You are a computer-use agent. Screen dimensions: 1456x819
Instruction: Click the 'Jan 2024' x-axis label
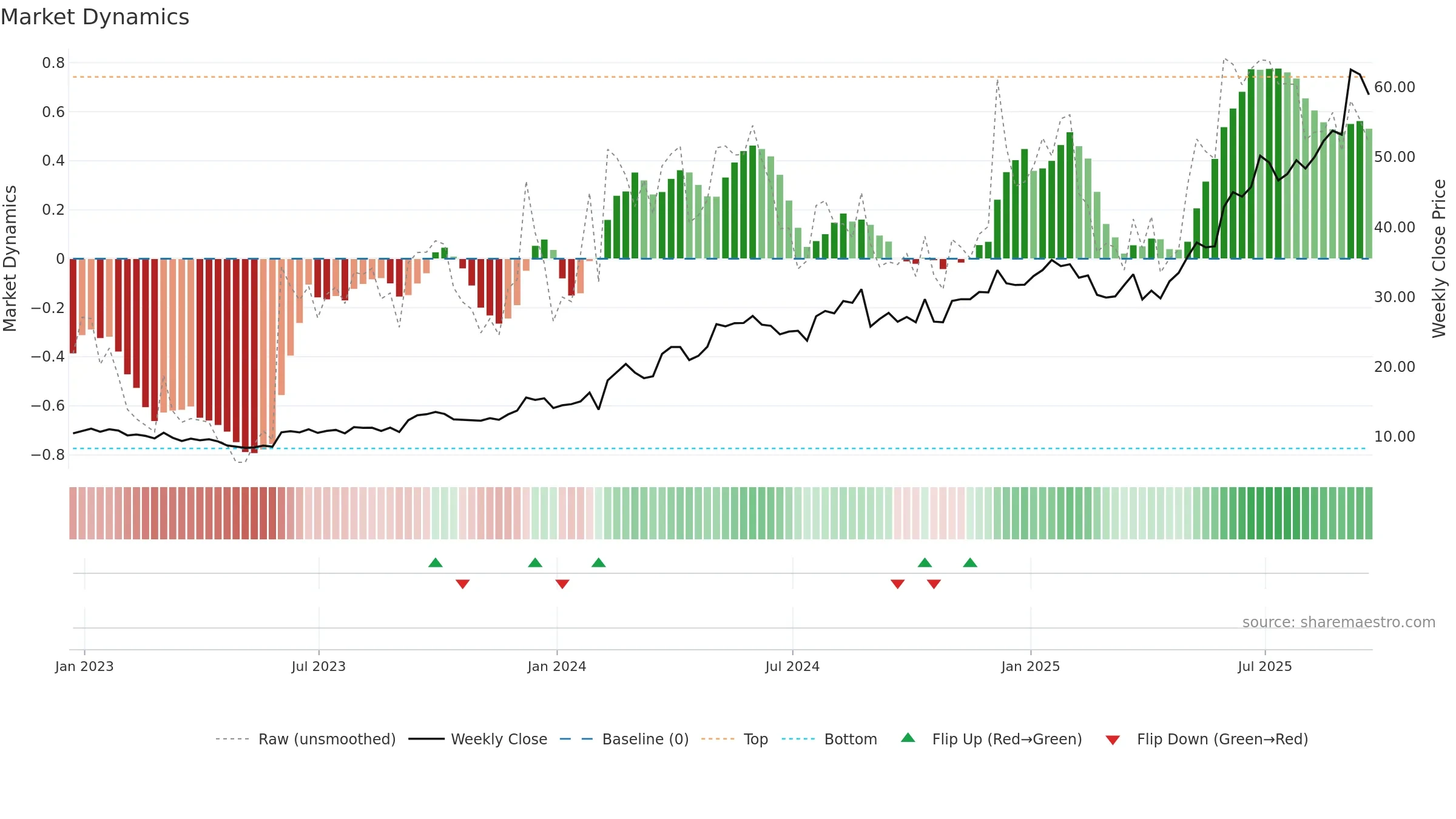point(557,666)
